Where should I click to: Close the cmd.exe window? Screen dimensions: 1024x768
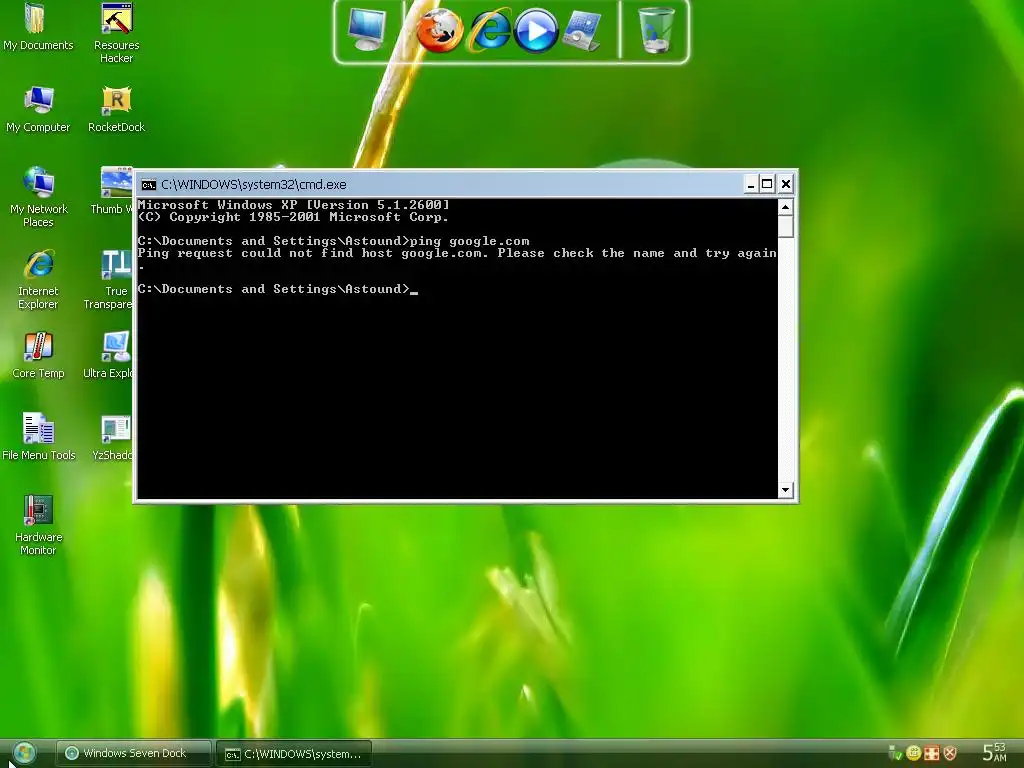(786, 185)
